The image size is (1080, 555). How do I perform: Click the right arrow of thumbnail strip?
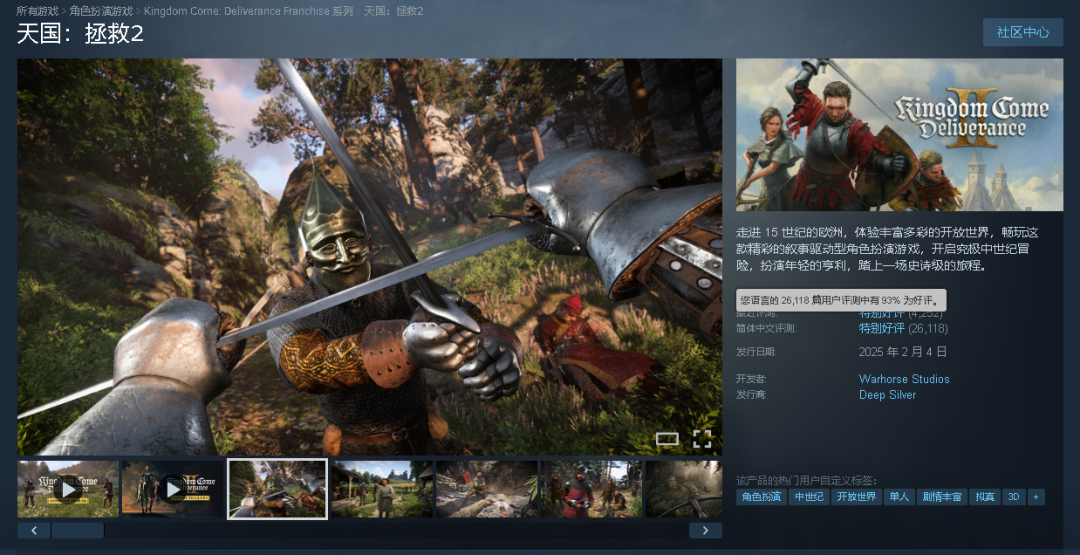705,530
